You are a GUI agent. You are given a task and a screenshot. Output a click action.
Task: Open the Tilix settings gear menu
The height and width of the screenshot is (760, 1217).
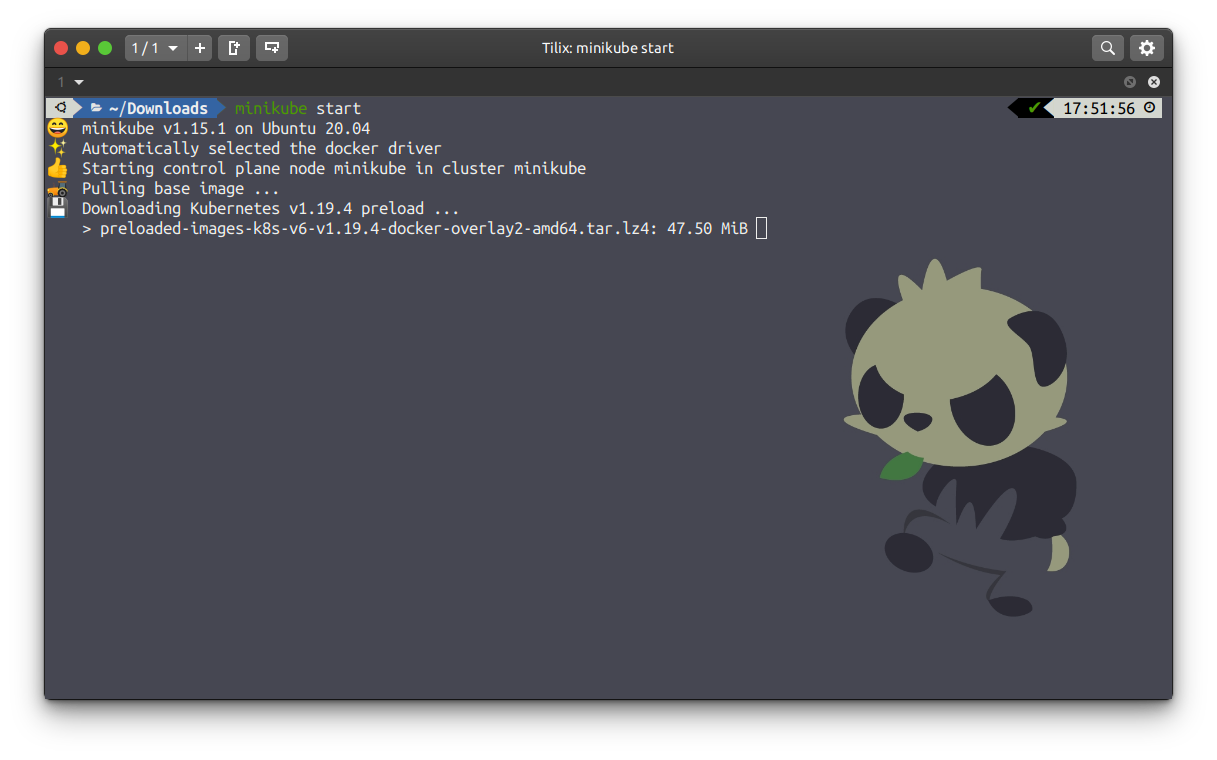[1147, 48]
